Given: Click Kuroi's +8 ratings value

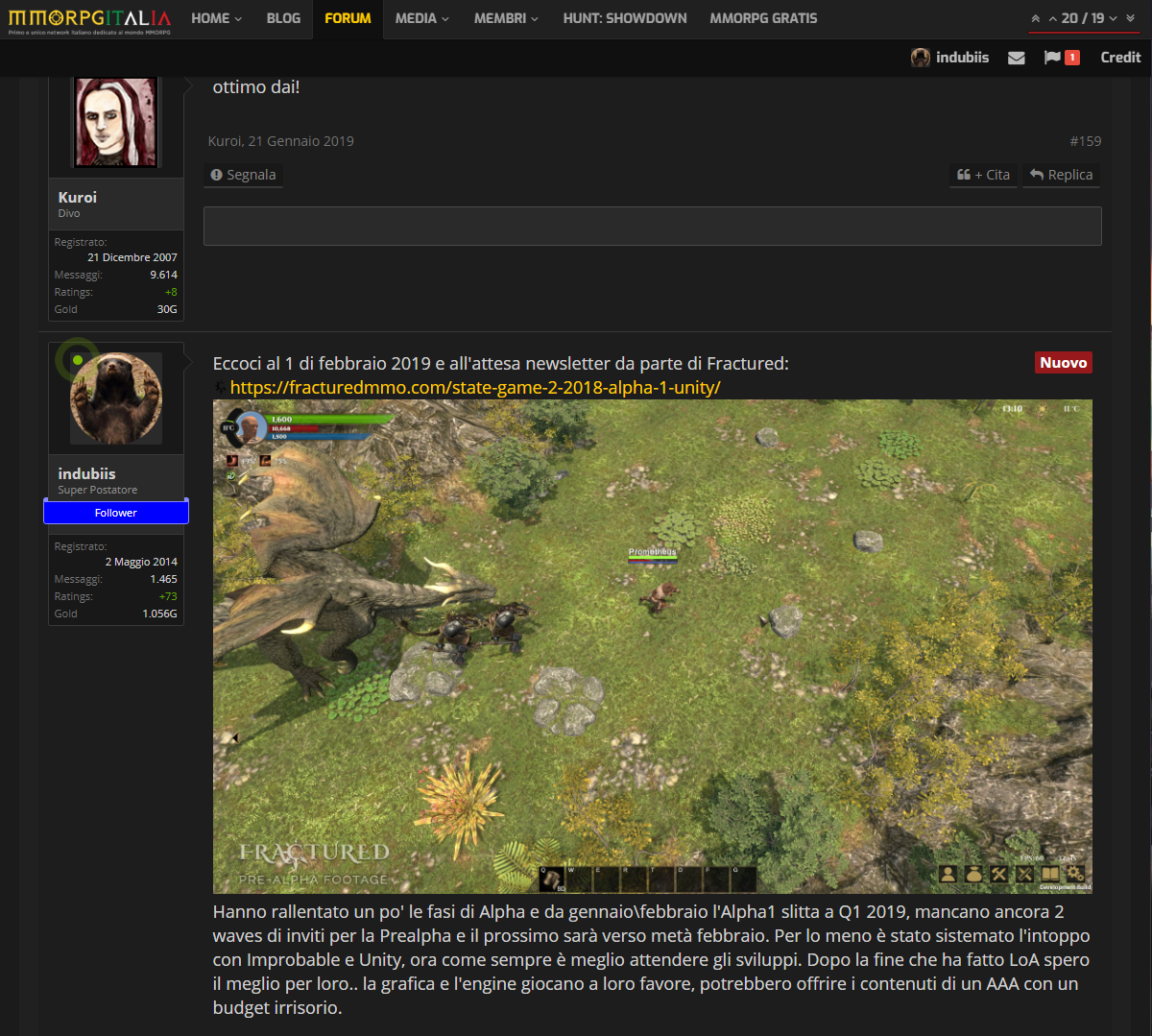Looking at the screenshot, I should tap(171, 292).
